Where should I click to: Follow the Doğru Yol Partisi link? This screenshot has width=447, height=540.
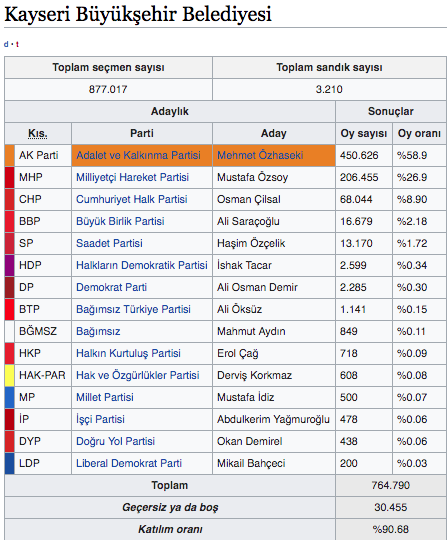(x=115, y=442)
